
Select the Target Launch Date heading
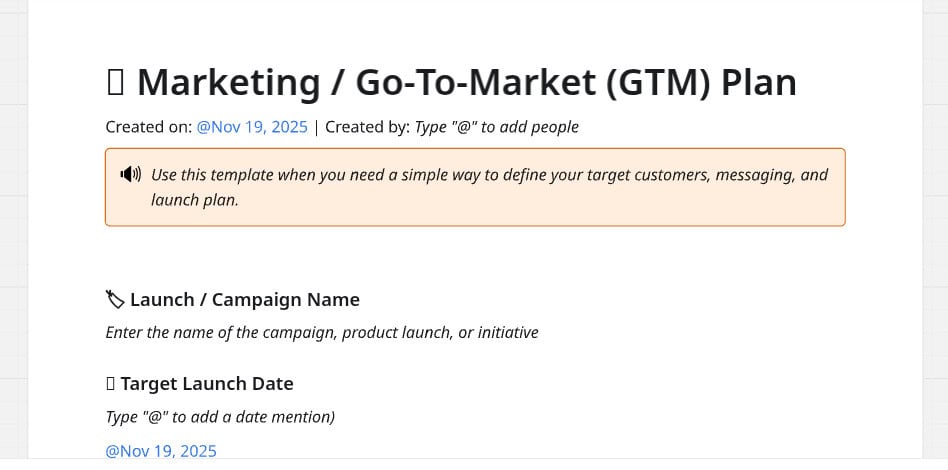click(x=207, y=384)
